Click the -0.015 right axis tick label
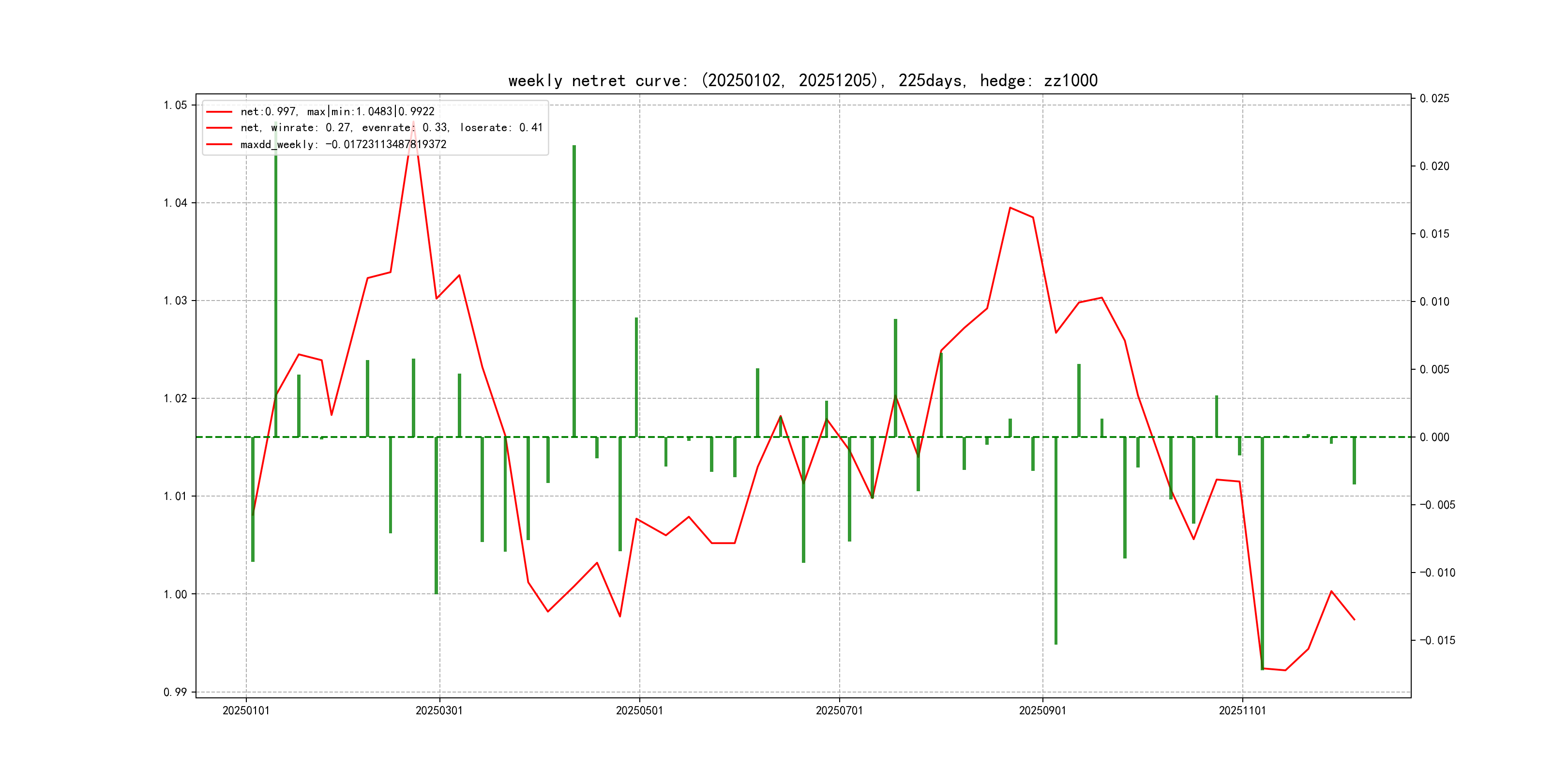 click(x=1437, y=640)
